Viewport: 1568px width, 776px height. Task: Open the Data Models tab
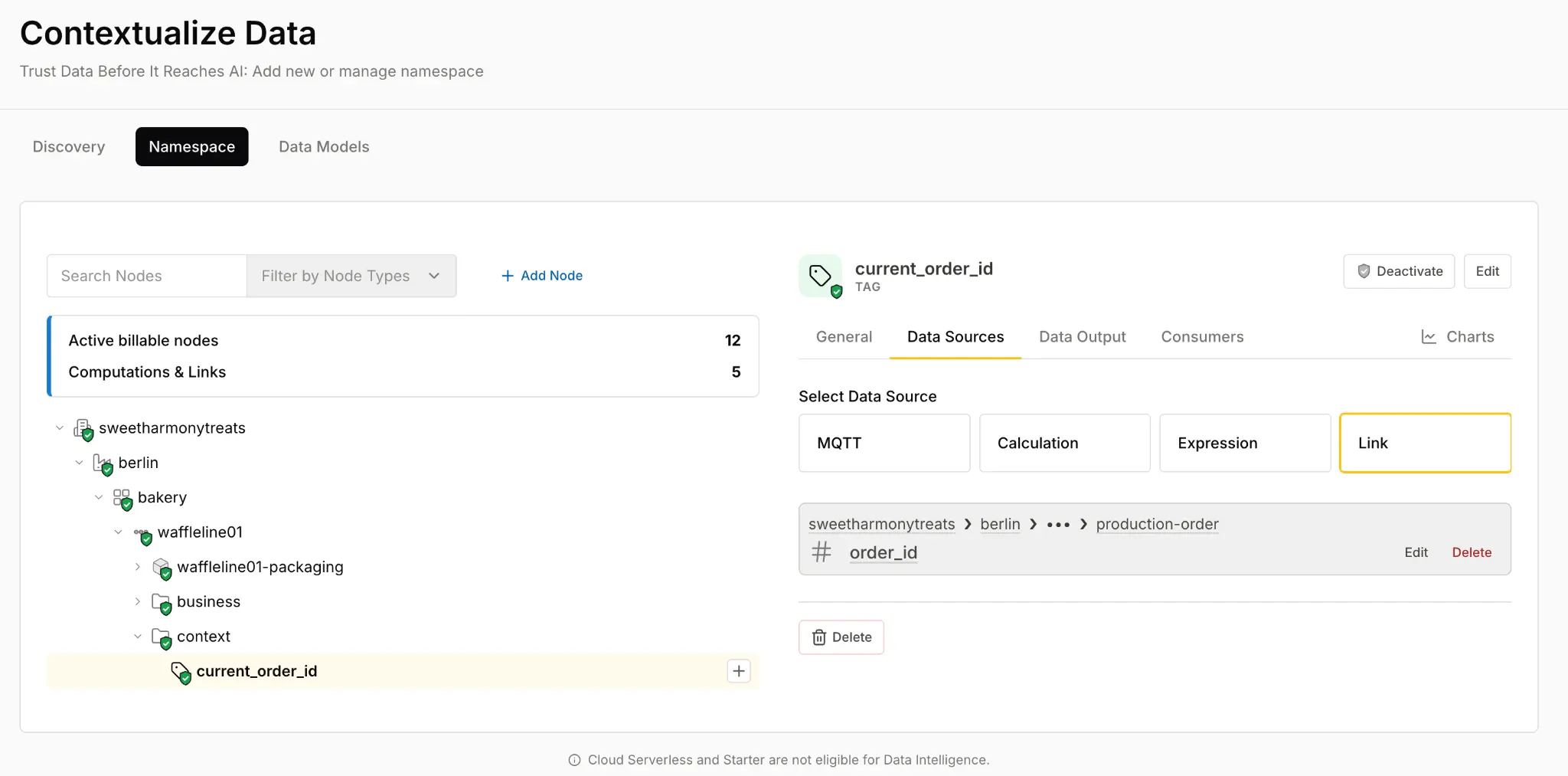click(x=324, y=146)
